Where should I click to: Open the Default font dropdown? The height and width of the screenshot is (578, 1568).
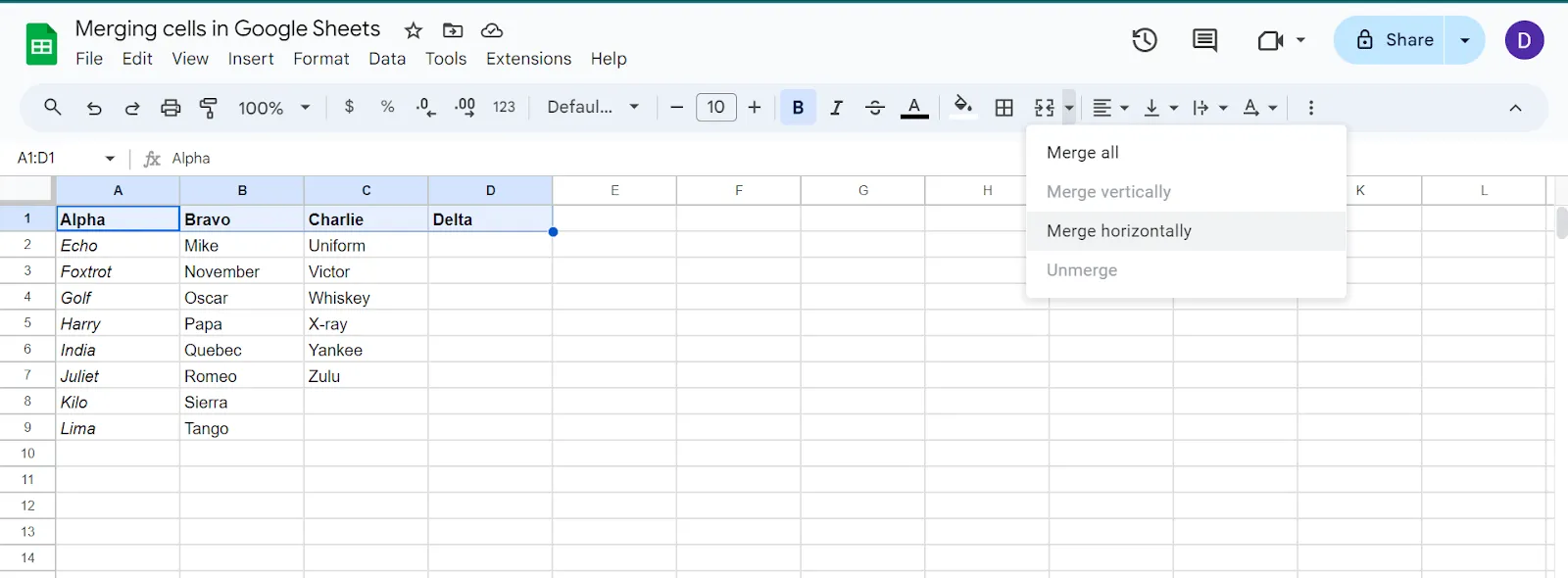tap(594, 107)
